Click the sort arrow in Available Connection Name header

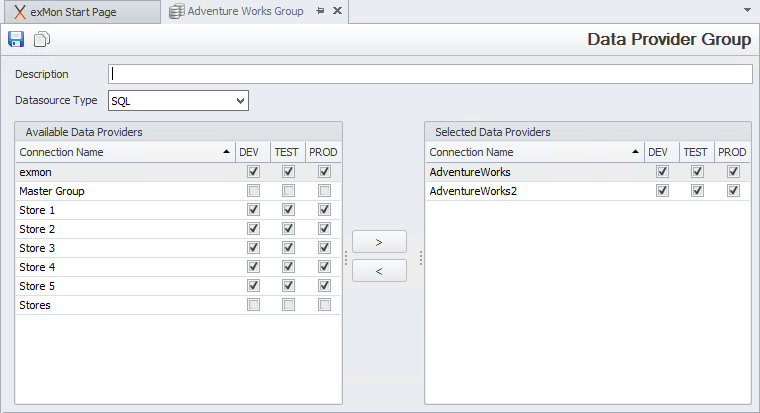[226, 152]
